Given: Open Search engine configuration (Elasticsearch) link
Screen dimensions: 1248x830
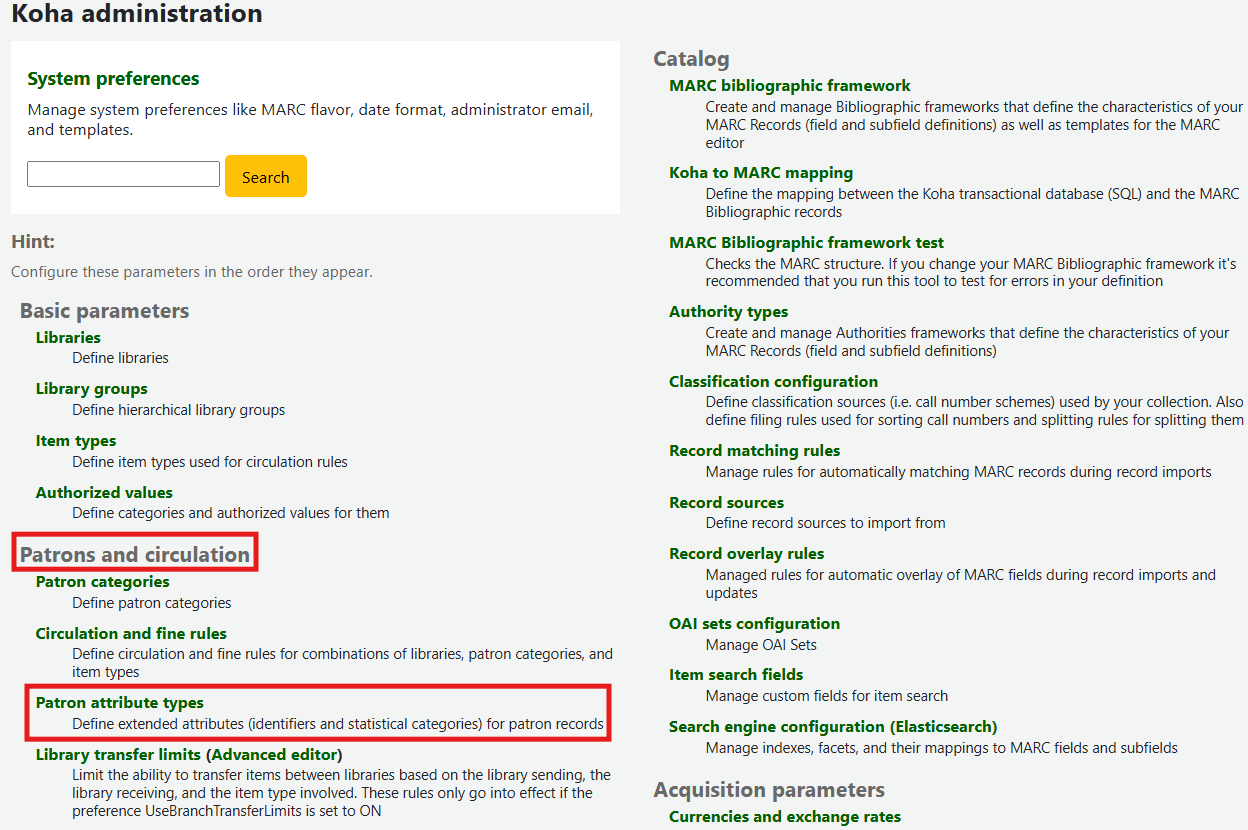Looking at the screenshot, I should click(833, 726).
